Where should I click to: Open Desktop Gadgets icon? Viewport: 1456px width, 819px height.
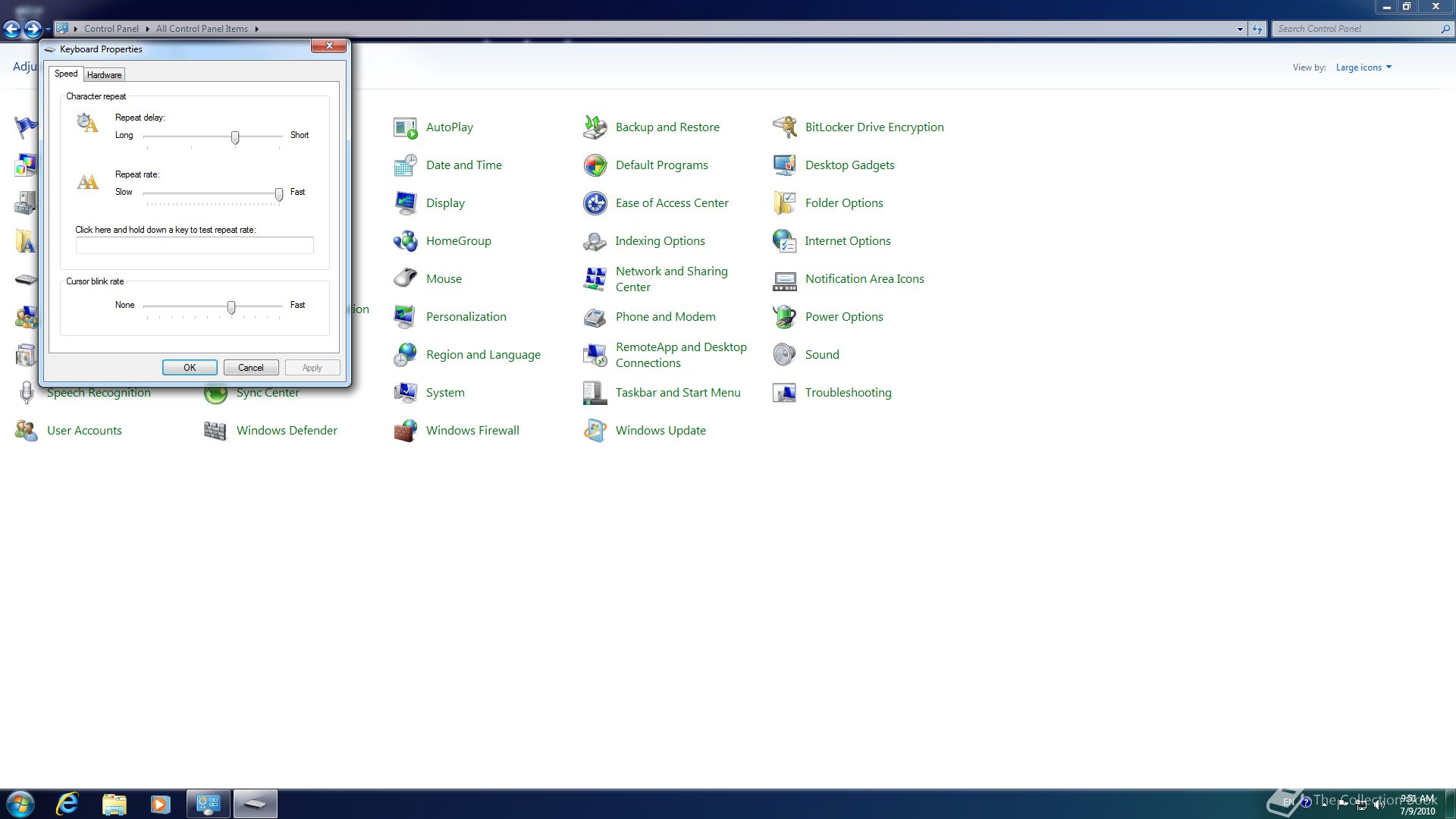(785, 165)
